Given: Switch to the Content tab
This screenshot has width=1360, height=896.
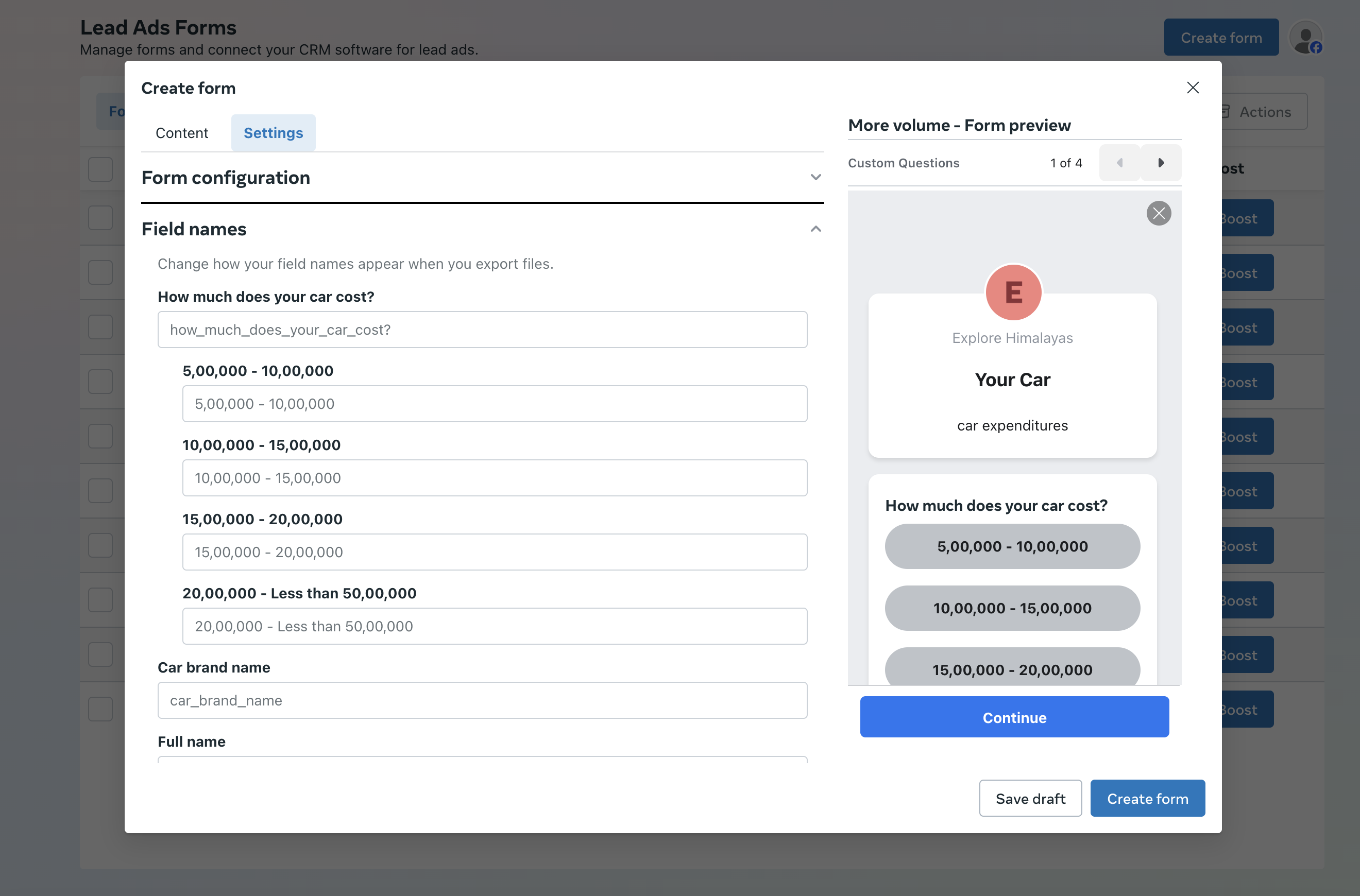Looking at the screenshot, I should coord(181,132).
